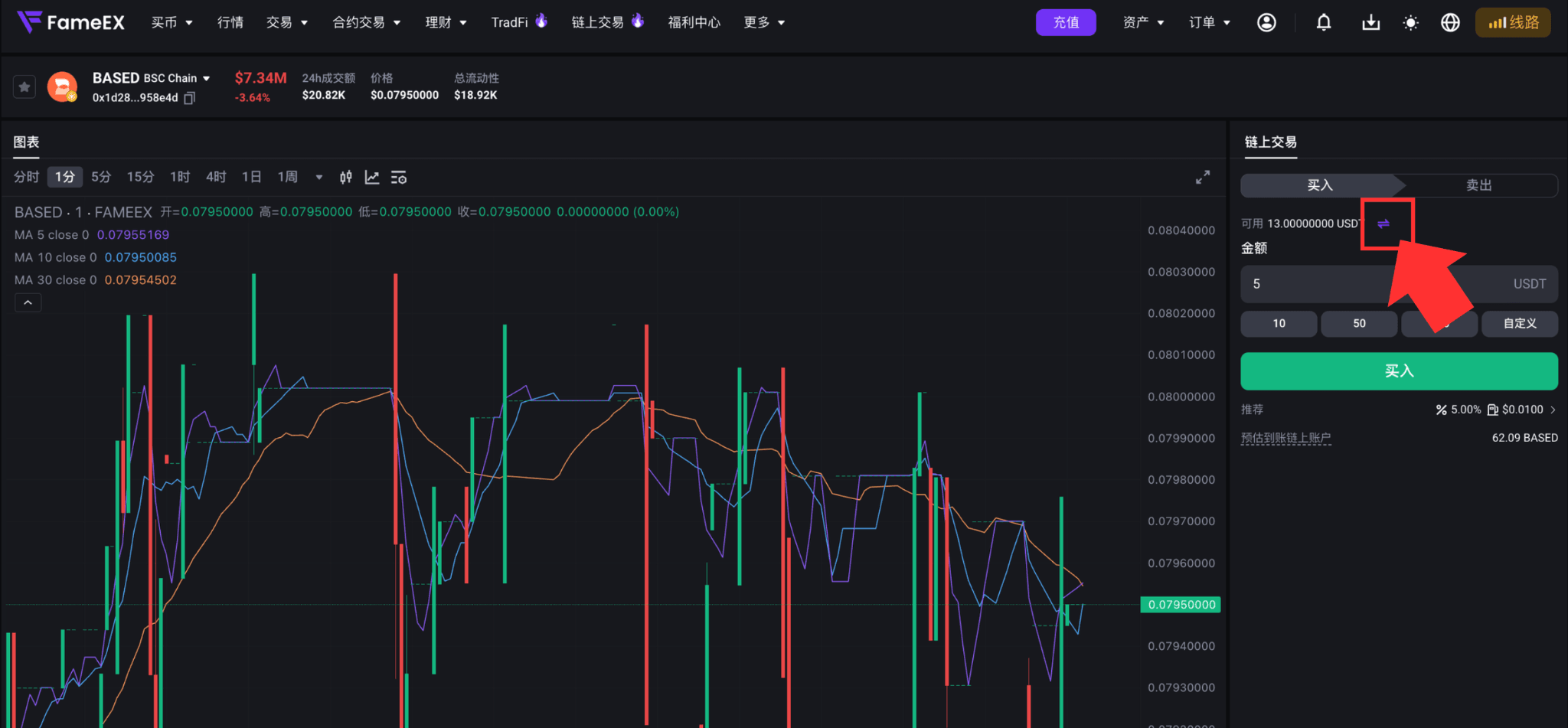
Task: Open the candlestick chart type icon
Action: 346,178
